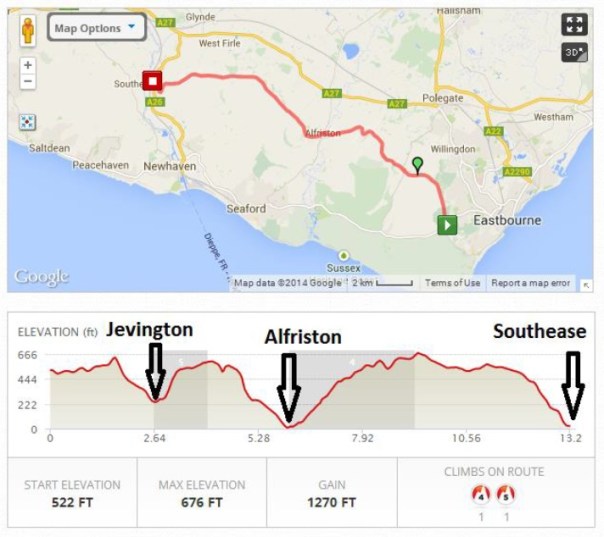Click the Google logo on the map
The height and width of the screenshot is (537, 604).
point(40,277)
